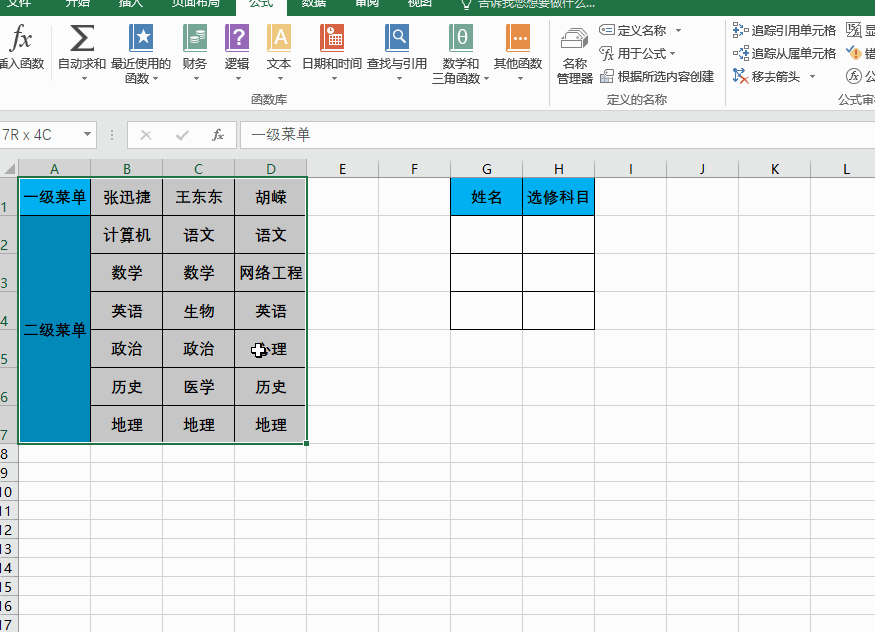Switch to the View (视图) tab
Screen dimensions: 875x632
point(420,4)
